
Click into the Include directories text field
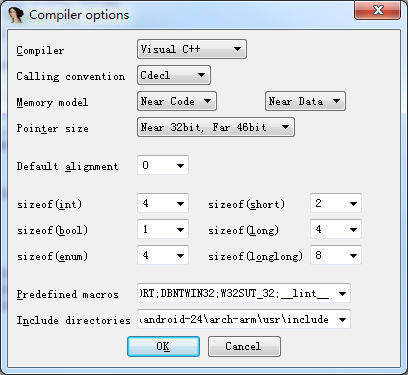coord(236,319)
